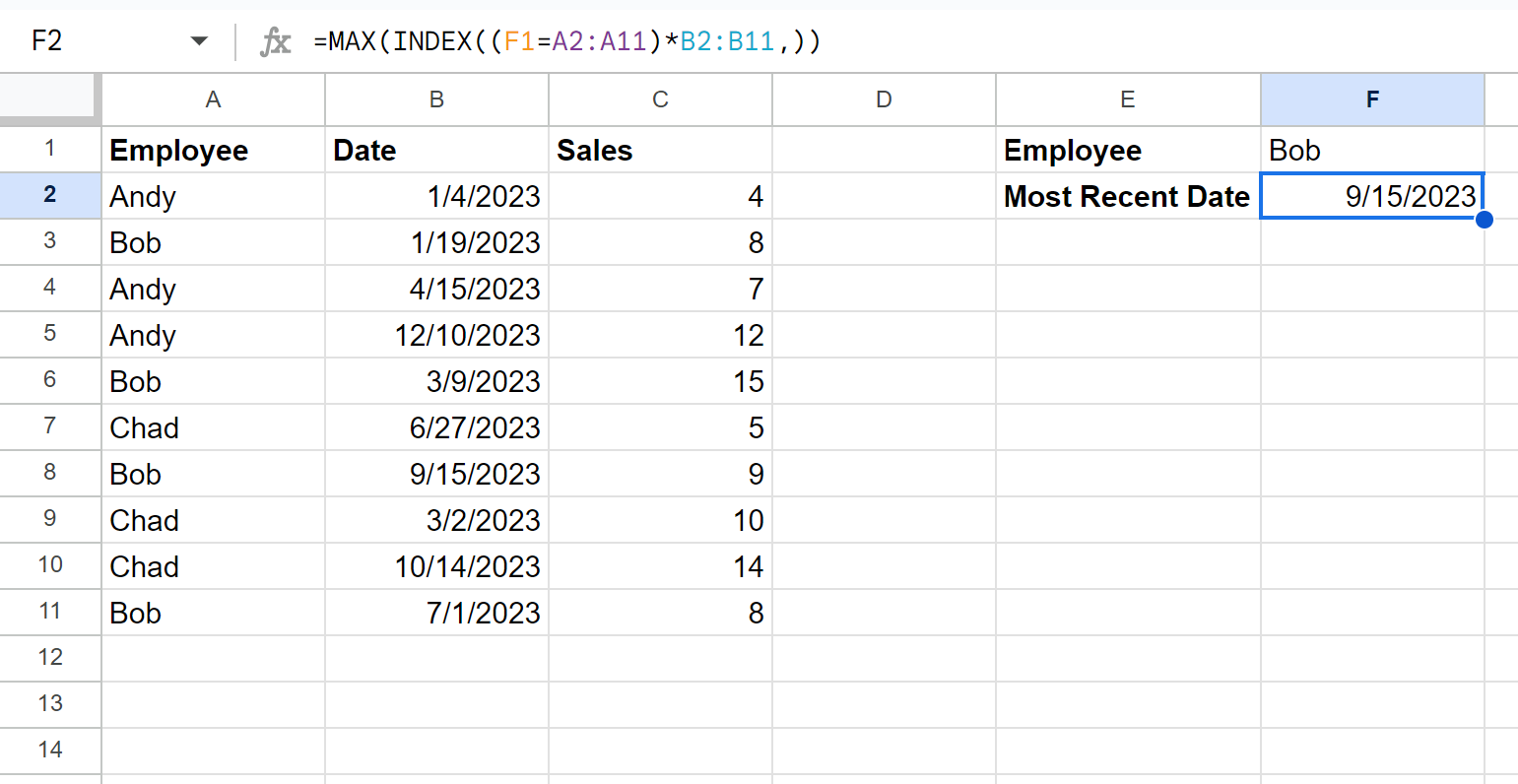Select column B header

436,99
